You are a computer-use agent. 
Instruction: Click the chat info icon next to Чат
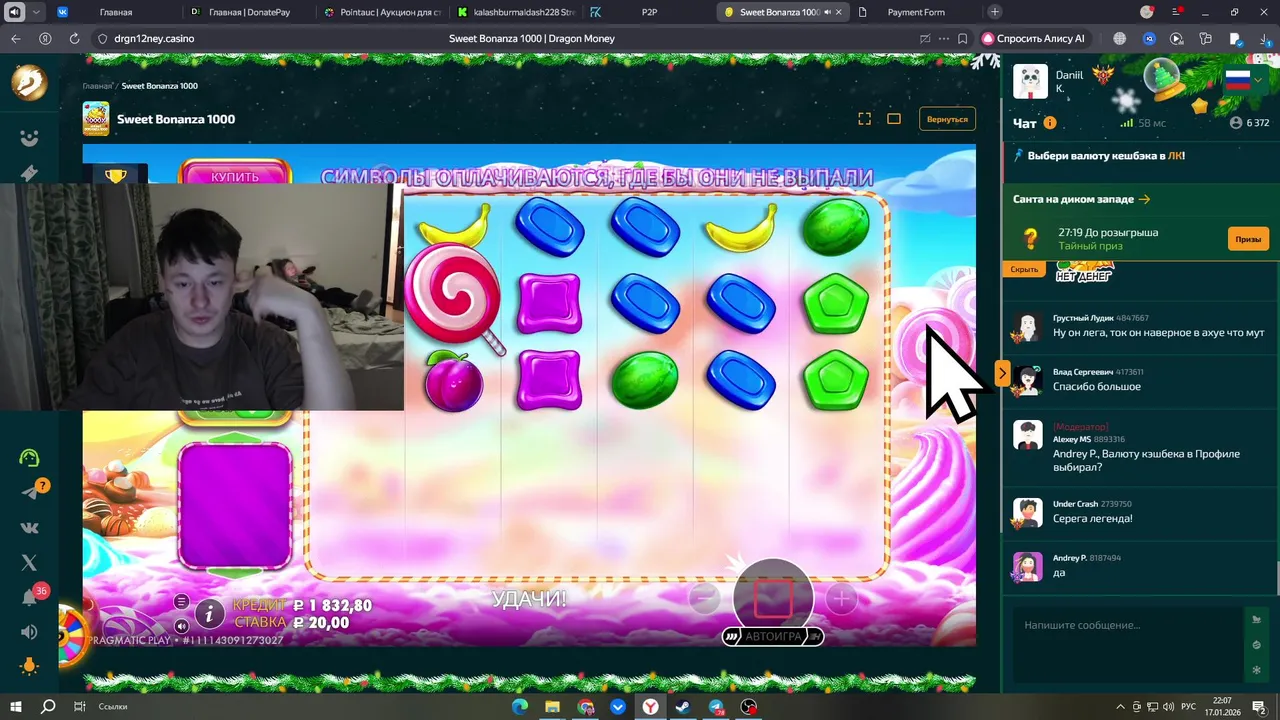click(1050, 123)
